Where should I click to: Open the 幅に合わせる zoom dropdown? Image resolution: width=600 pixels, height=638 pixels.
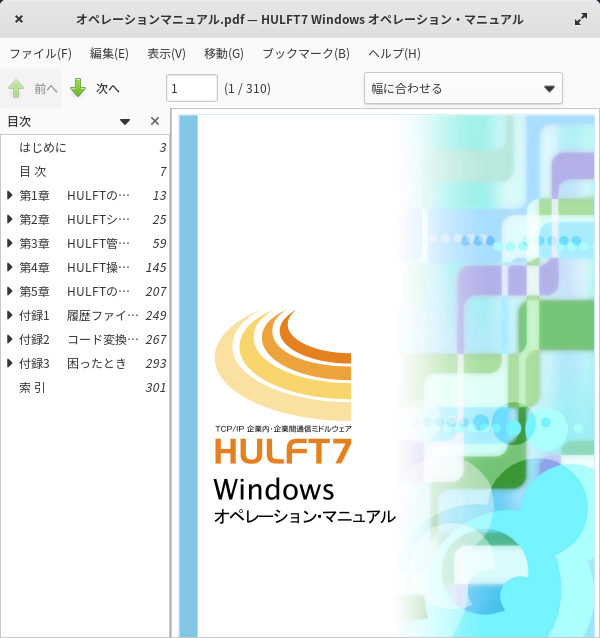point(463,88)
